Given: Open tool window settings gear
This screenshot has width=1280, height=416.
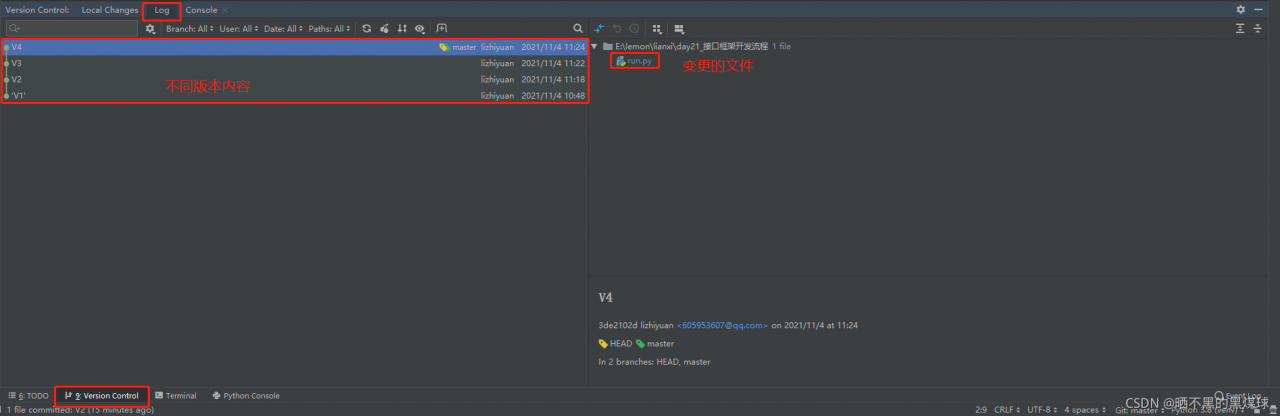Looking at the screenshot, I should [x=1241, y=9].
